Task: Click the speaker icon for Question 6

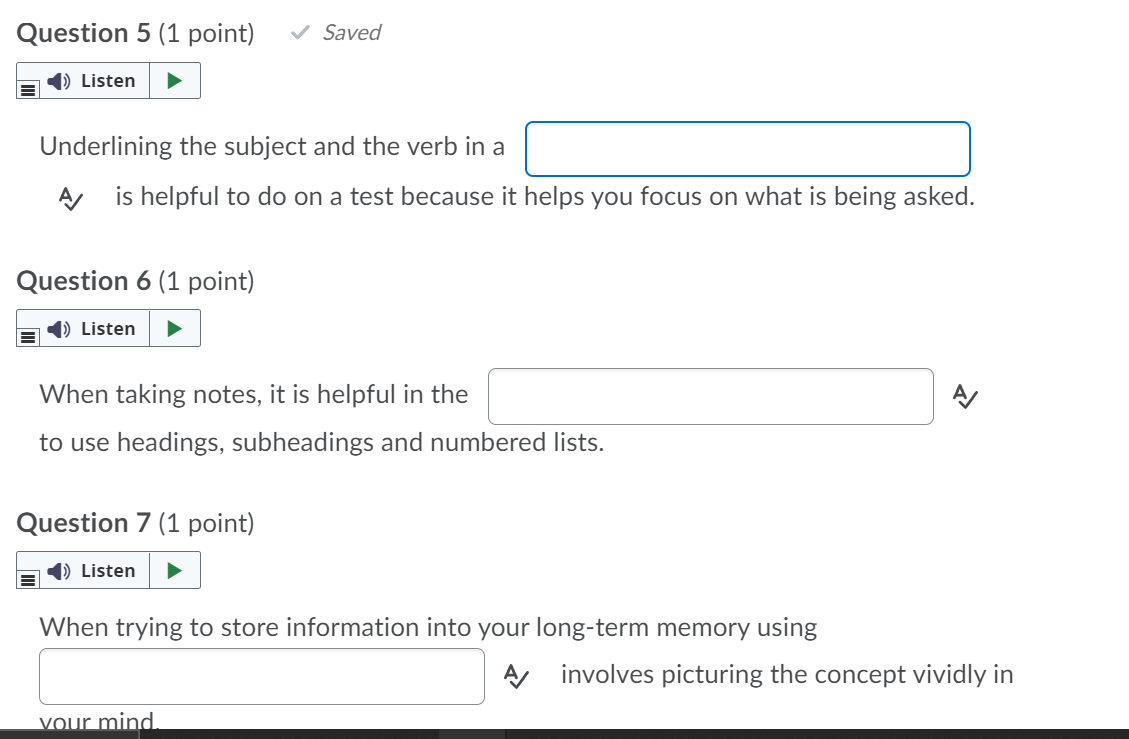Action: point(57,328)
